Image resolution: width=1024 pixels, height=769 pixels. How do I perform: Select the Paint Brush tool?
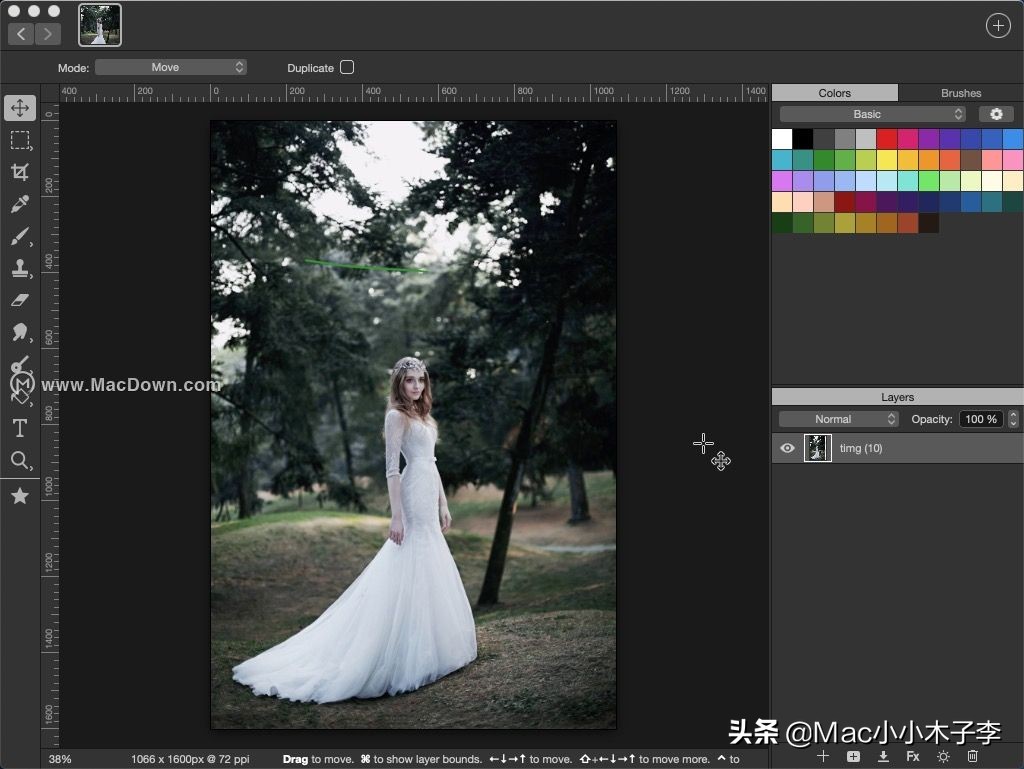pyautogui.click(x=20, y=236)
